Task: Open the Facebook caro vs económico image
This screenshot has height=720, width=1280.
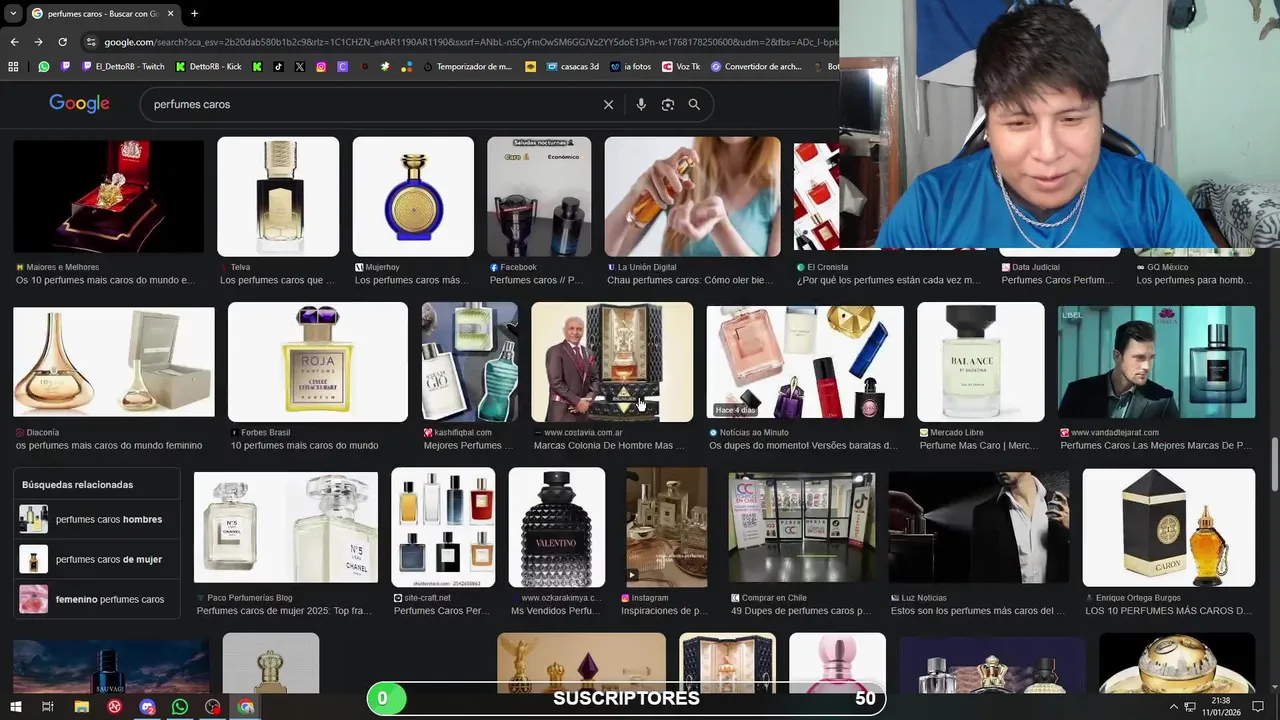Action: pos(539,196)
